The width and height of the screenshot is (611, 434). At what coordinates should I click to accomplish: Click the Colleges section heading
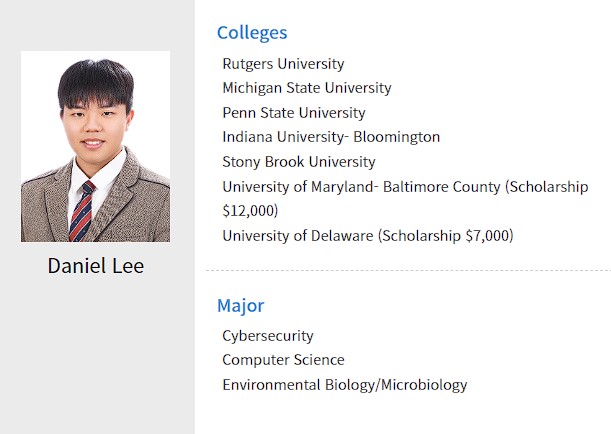[x=252, y=33]
